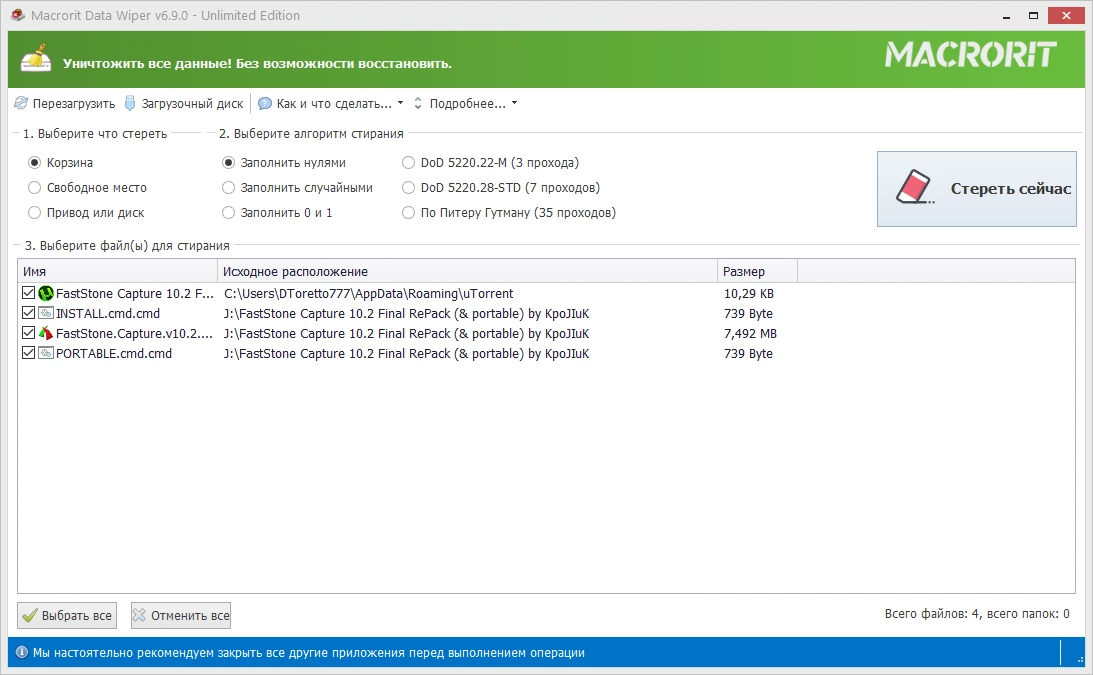The width and height of the screenshot is (1093, 675).
Task: Click the Перезагрузить refresh icon
Action: pos(21,103)
